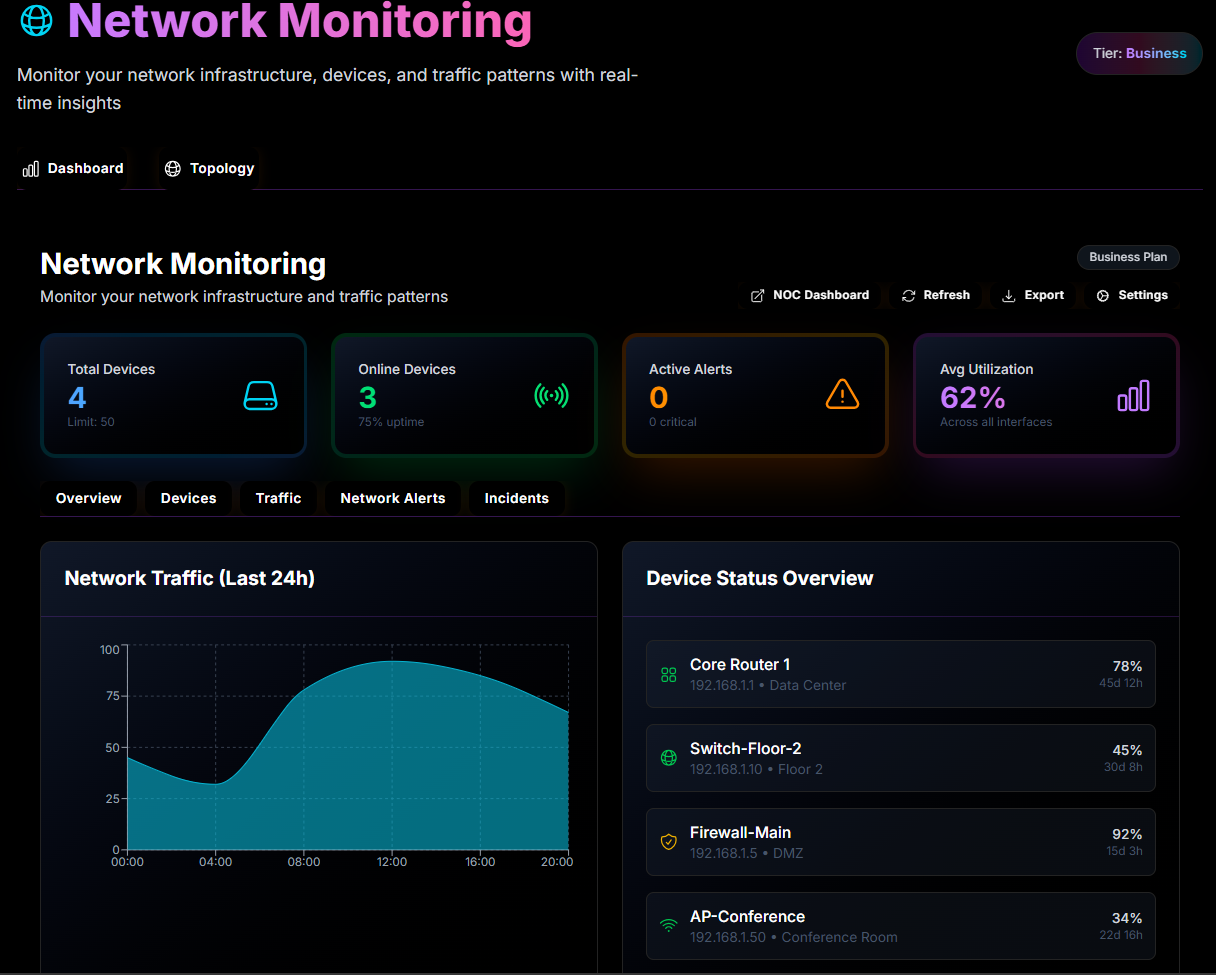This screenshot has height=975, width=1216.
Task: Click the 'Across all interfaces' text
Action: tap(996, 422)
